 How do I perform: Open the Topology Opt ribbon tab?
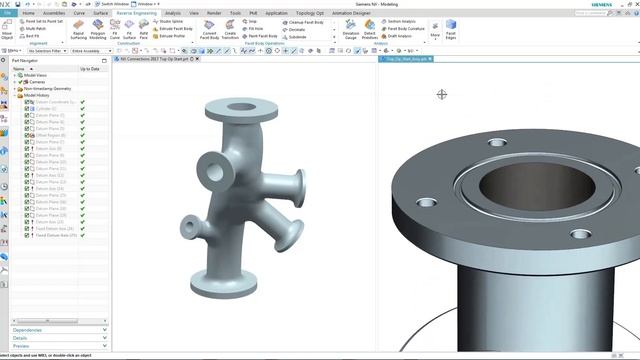(x=309, y=13)
